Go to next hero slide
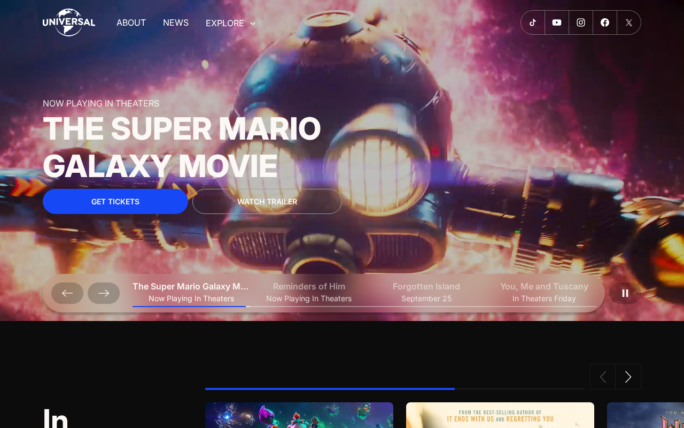Image resolution: width=684 pixels, height=428 pixels. pos(103,293)
